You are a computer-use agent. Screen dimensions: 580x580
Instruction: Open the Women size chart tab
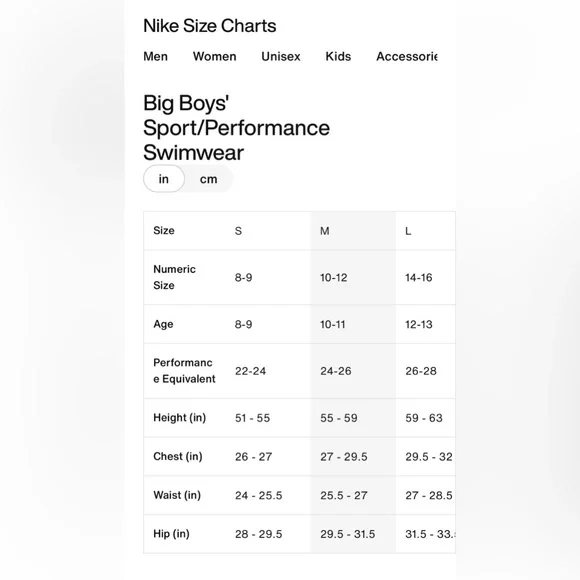click(215, 56)
